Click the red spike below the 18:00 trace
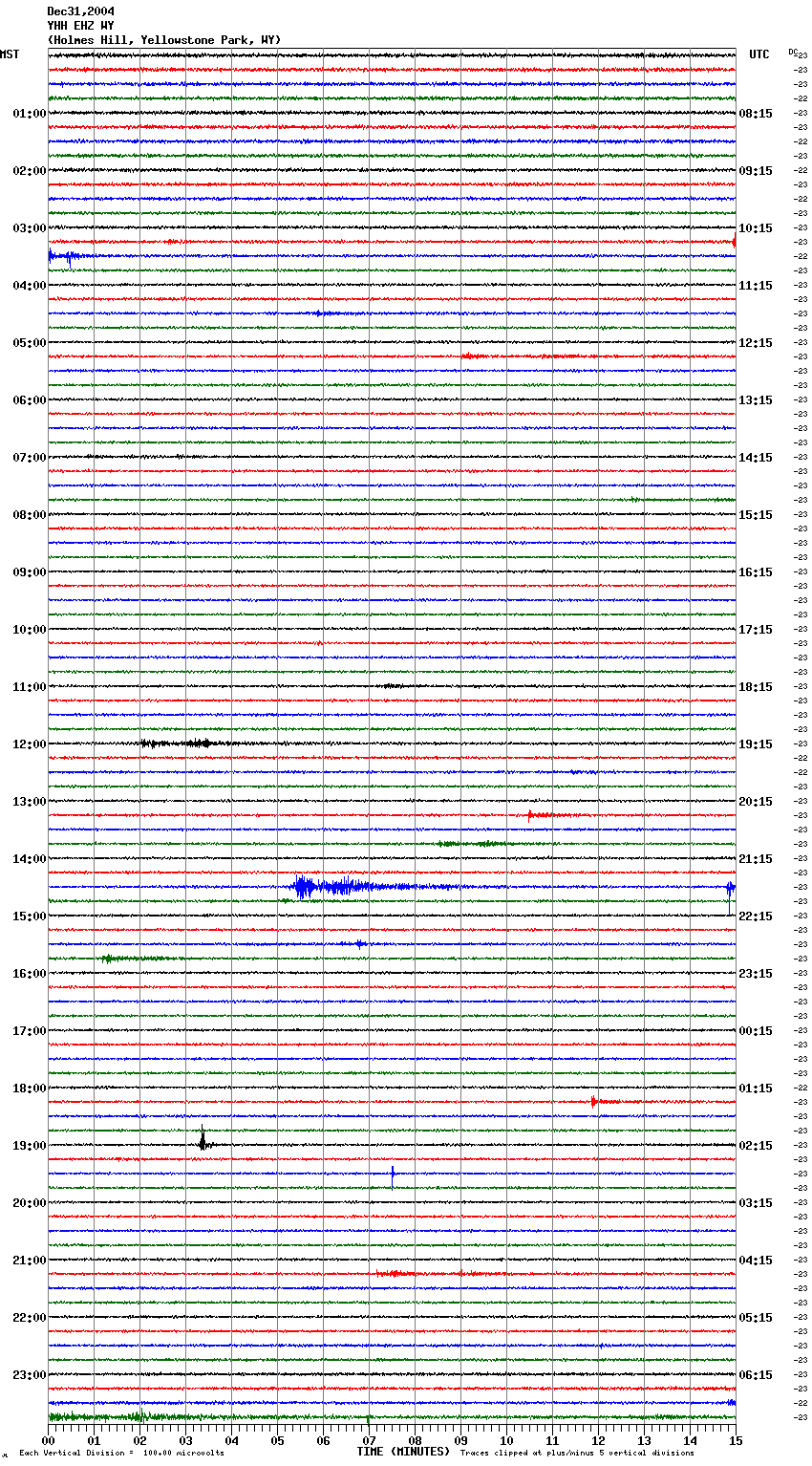Screen dimensions: 812x1466 593,1102
